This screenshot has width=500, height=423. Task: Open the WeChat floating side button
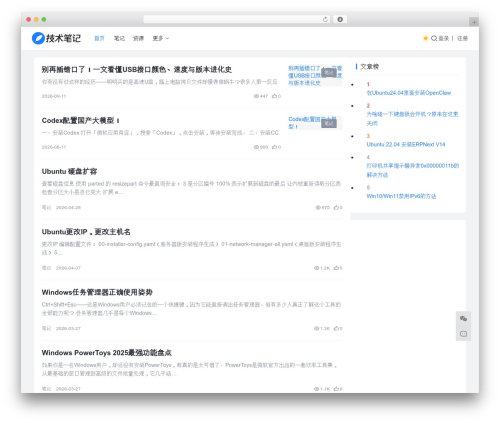pos(463,319)
